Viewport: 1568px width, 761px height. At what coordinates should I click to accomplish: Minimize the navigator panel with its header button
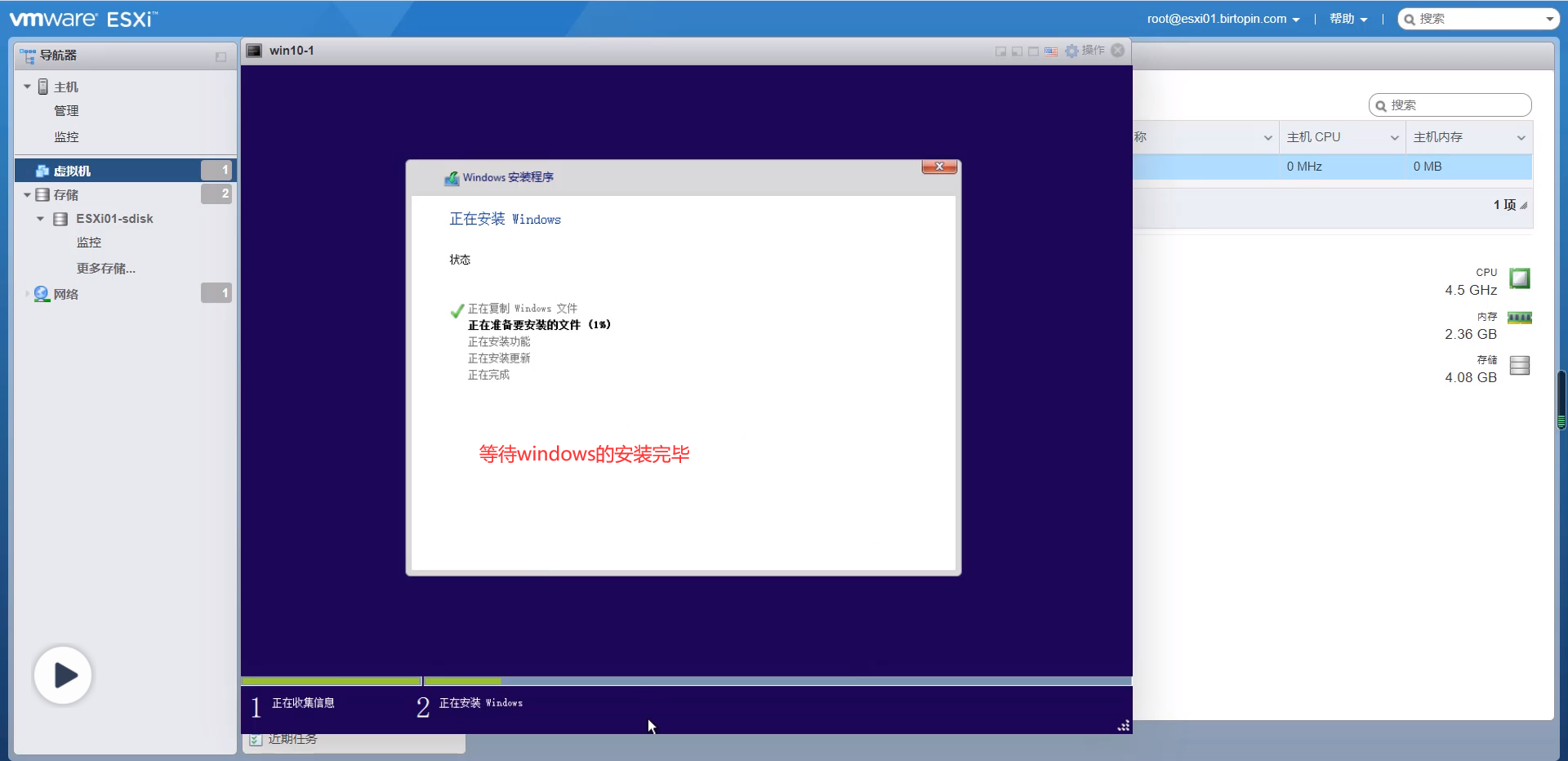point(220,56)
